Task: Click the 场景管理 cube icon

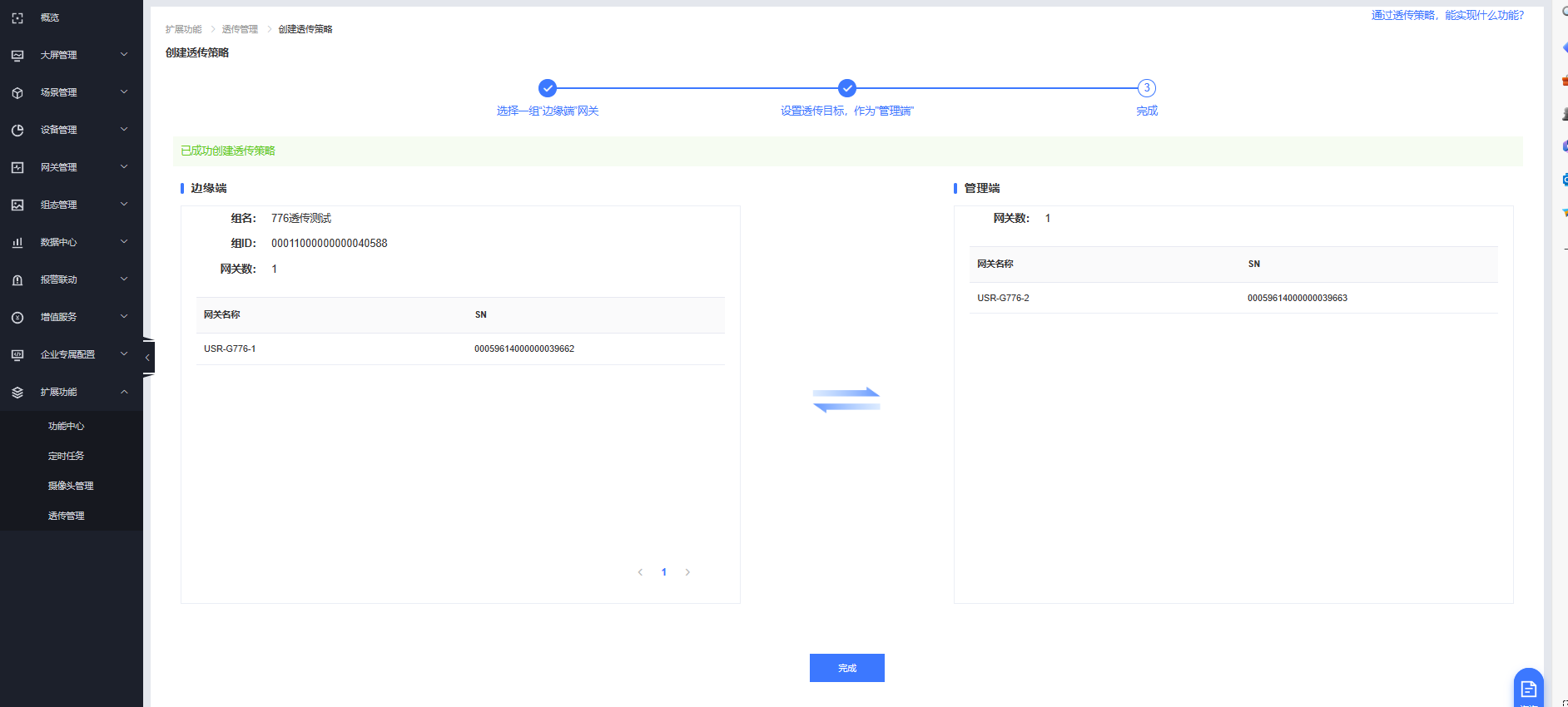Action: (x=17, y=92)
